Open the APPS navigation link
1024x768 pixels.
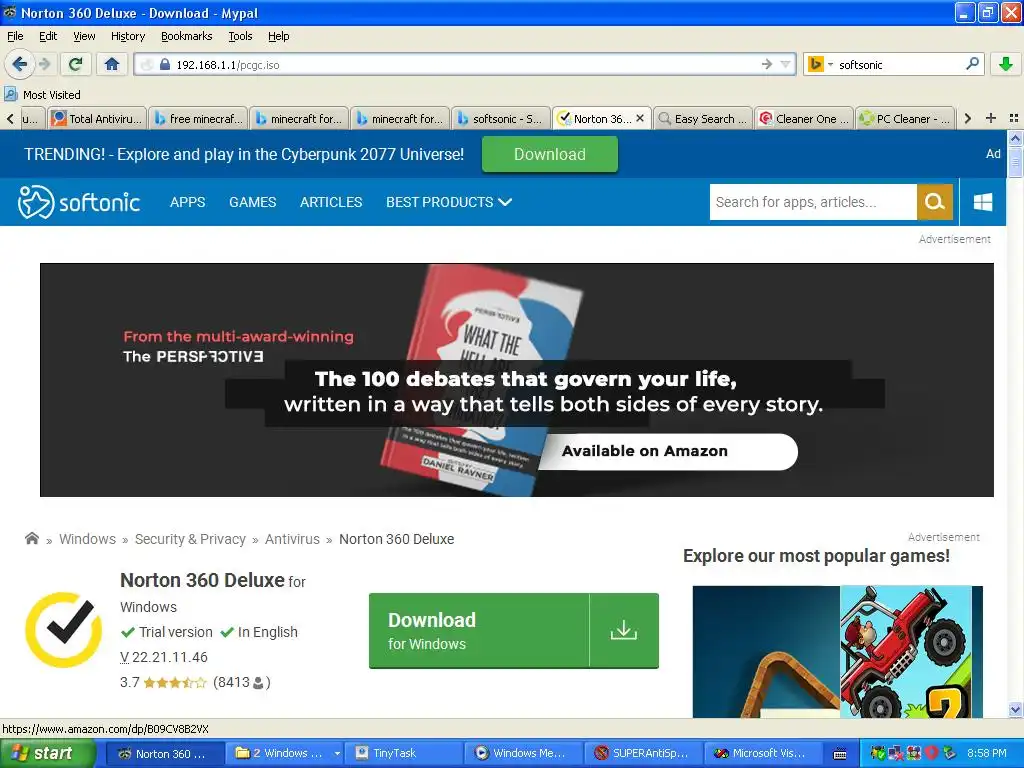coord(187,202)
